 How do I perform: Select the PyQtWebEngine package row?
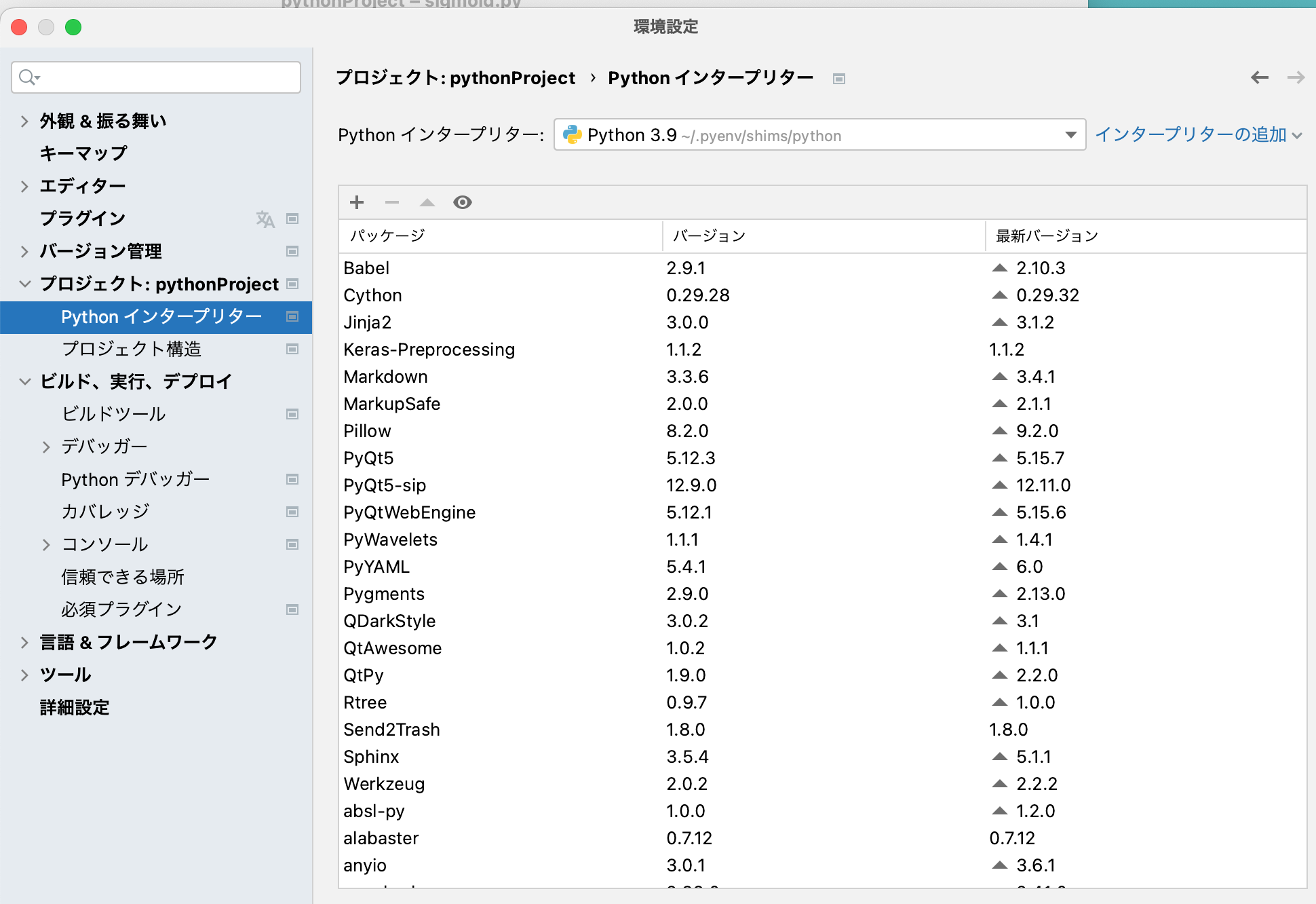[x=822, y=512]
